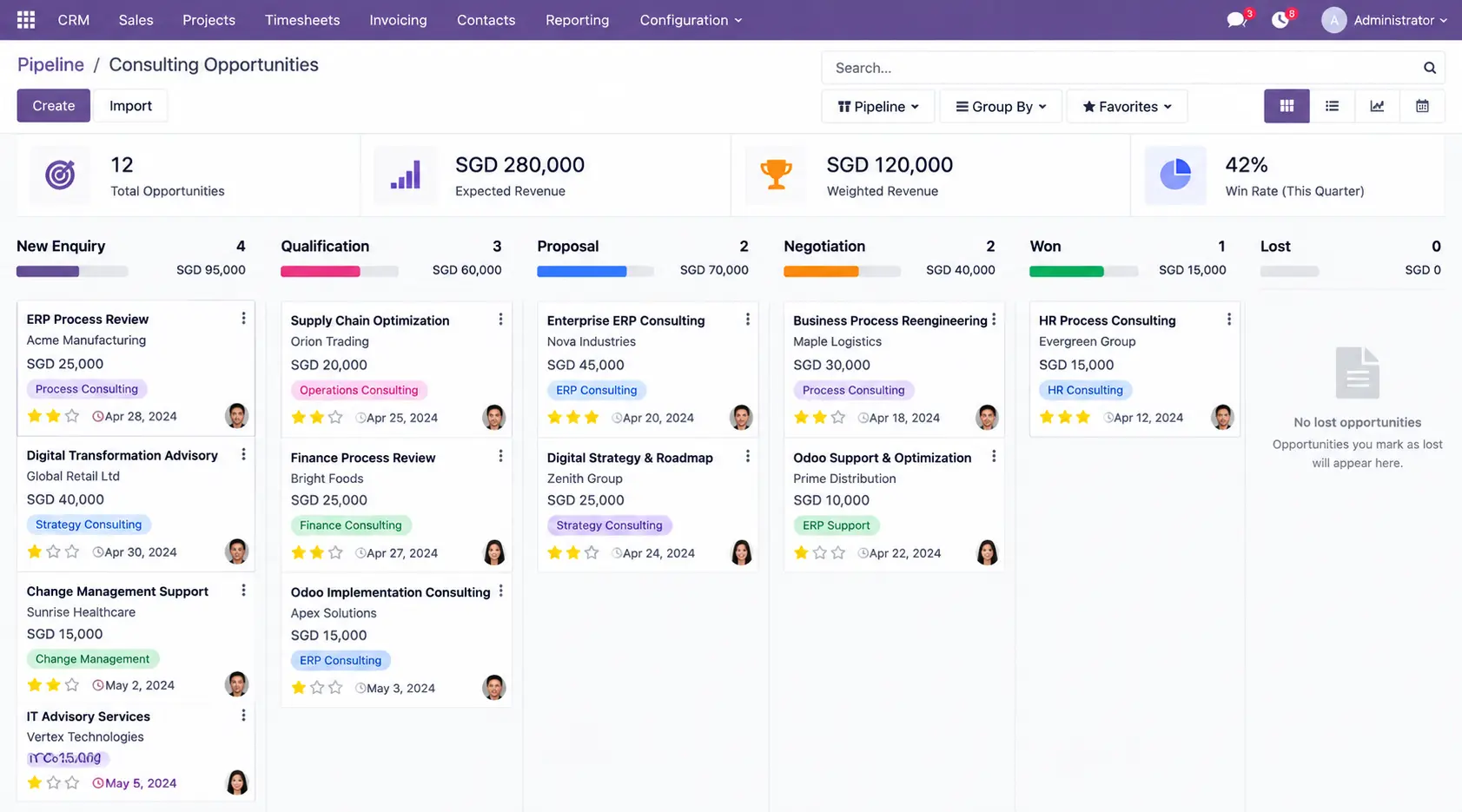Open options menu on Supply Chain Optimization card
The image size is (1462, 812).
click(500, 320)
